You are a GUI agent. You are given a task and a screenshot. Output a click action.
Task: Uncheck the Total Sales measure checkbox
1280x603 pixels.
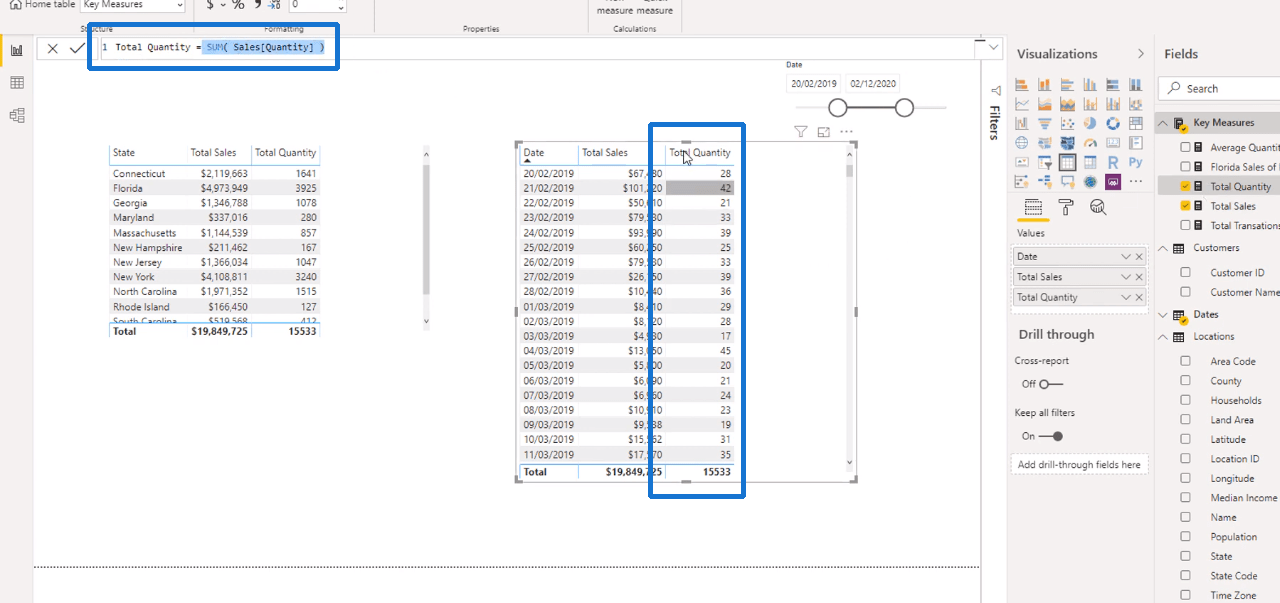point(1186,206)
